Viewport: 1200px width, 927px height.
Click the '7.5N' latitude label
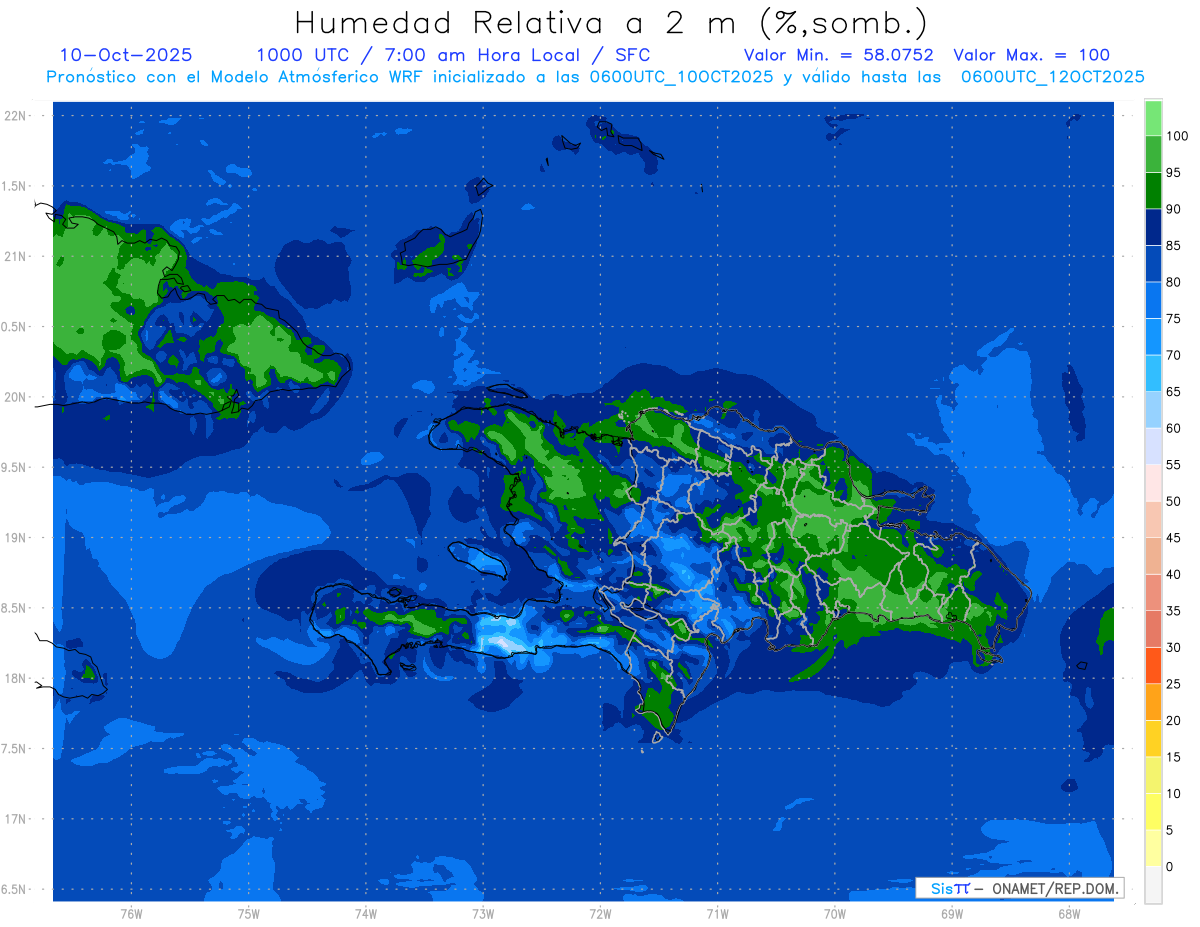click(14, 748)
